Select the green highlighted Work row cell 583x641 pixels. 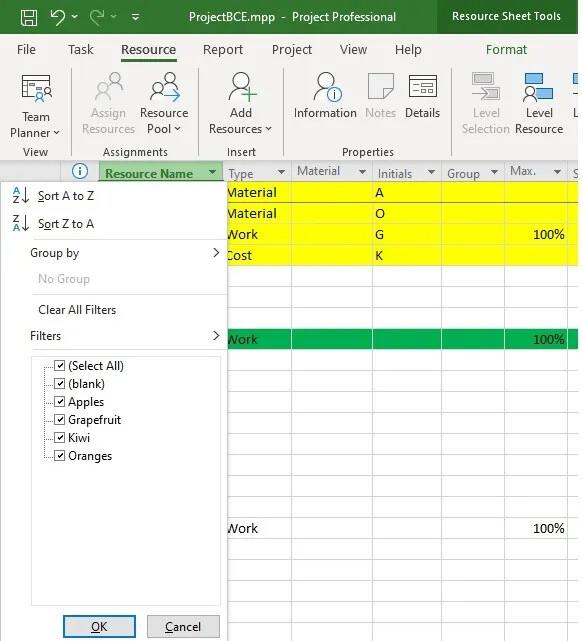point(259,339)
